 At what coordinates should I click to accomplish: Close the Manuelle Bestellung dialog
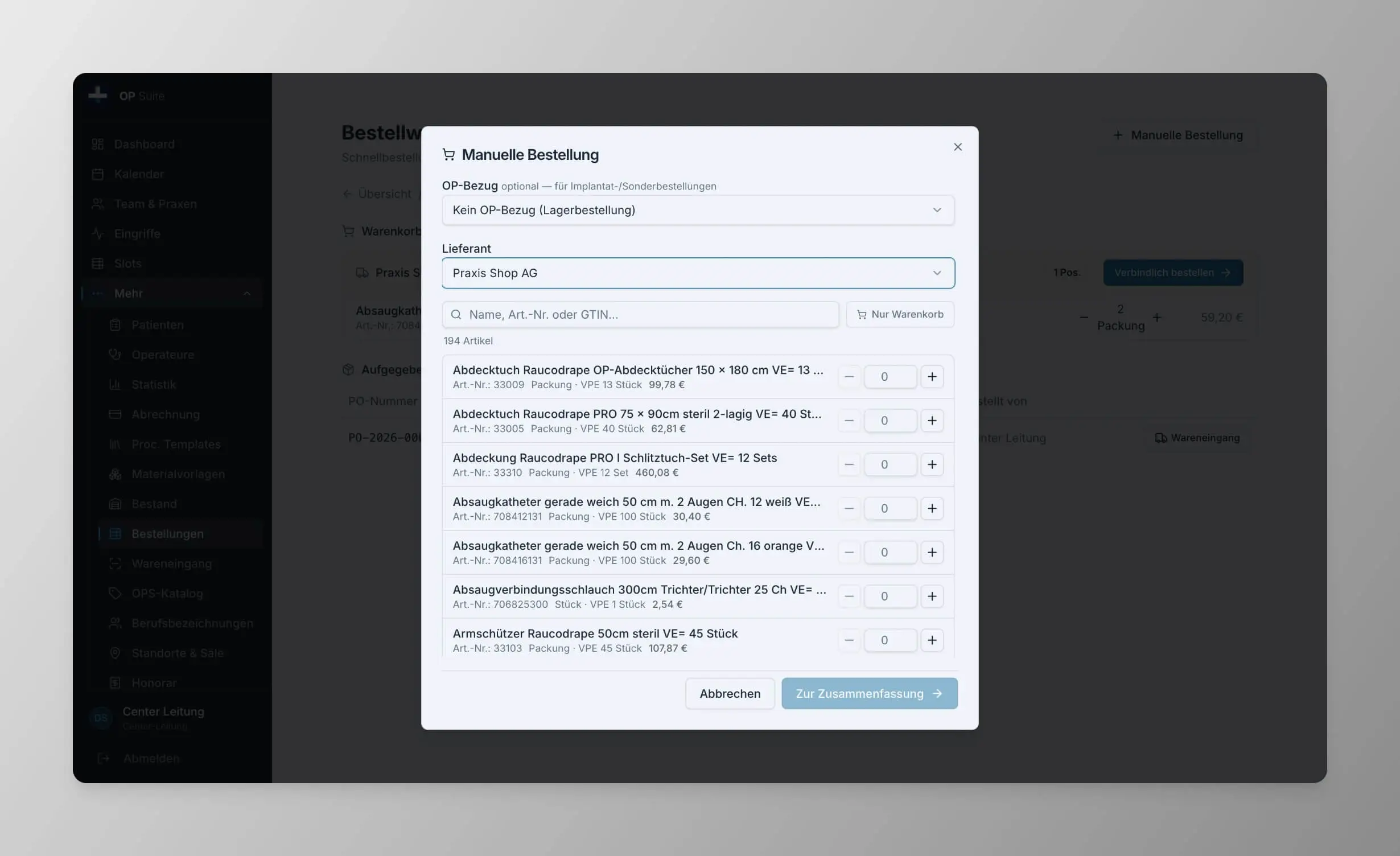[958, 147]
